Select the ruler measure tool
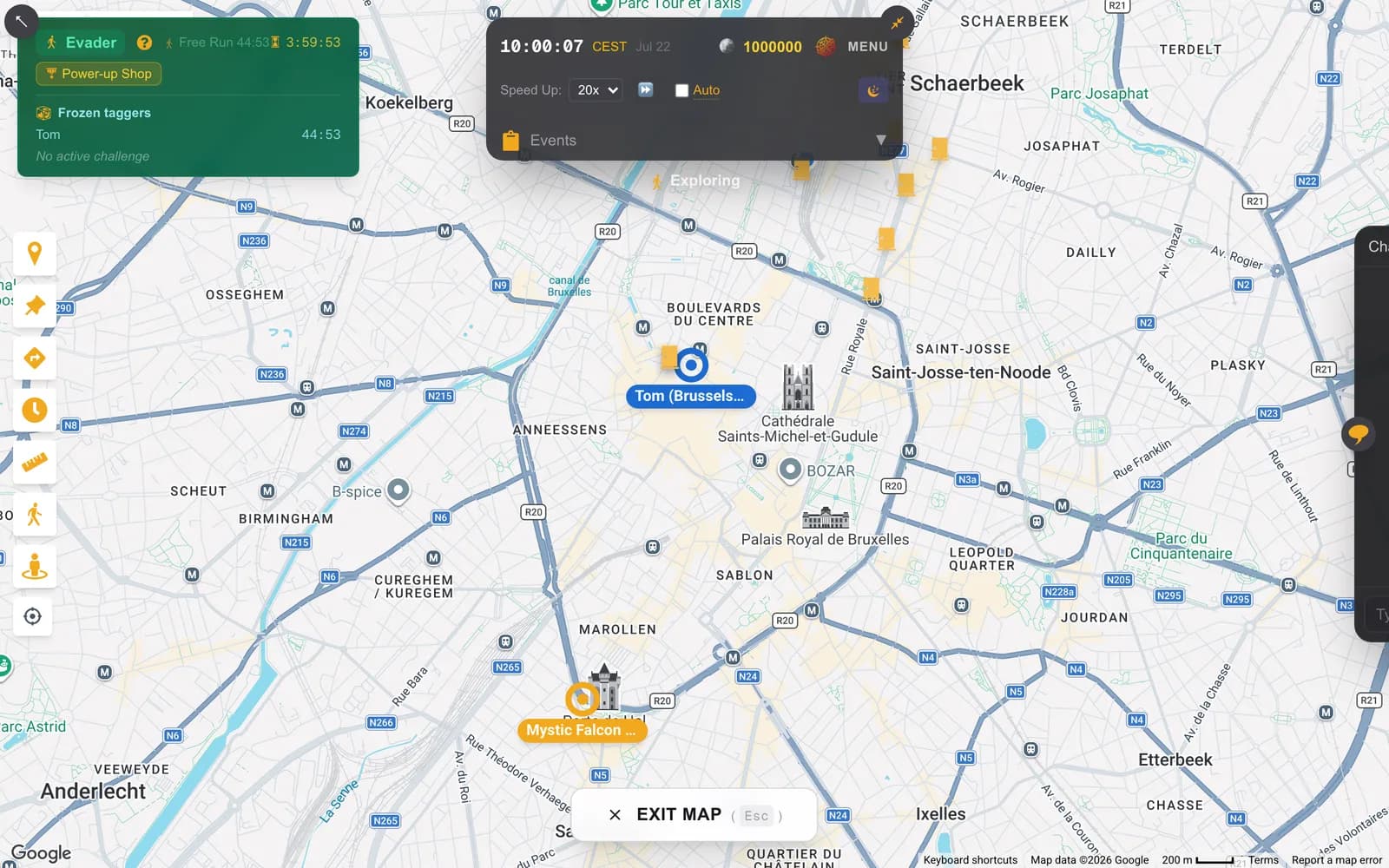The width and height of the screenshot is (1389, 868). pos(35,462)
